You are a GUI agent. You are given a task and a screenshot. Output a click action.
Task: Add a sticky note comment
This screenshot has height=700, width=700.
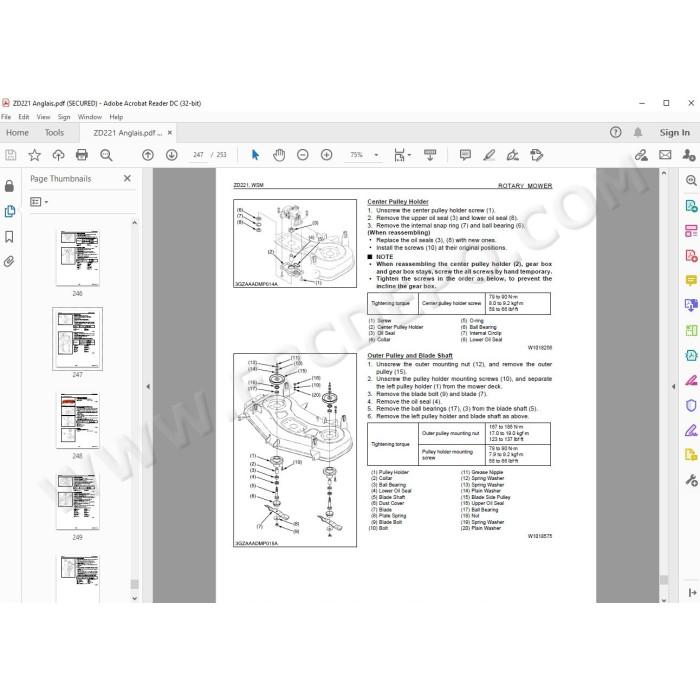[465, 155]
